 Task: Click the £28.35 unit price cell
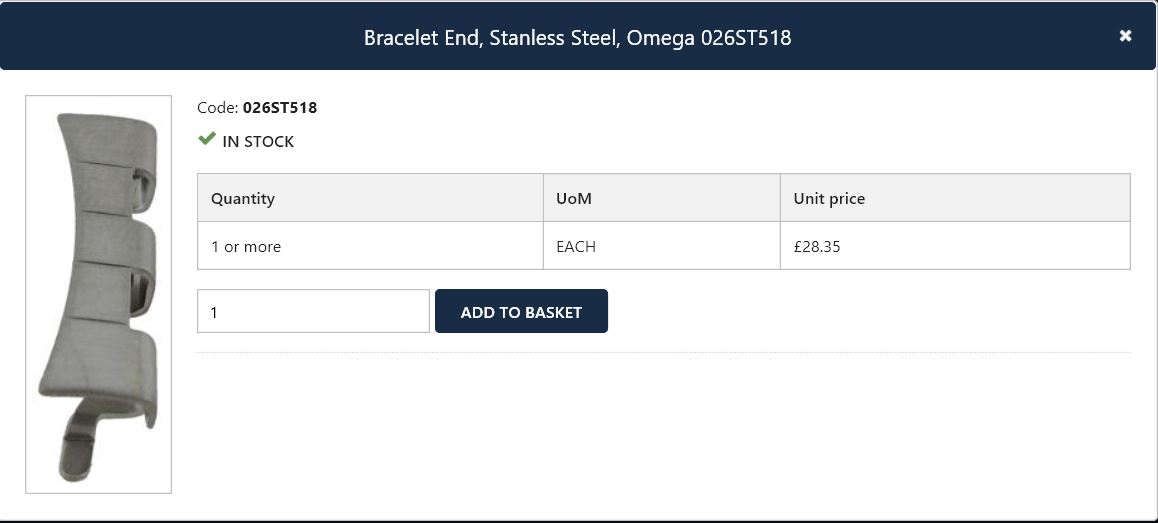click(817, 246)
